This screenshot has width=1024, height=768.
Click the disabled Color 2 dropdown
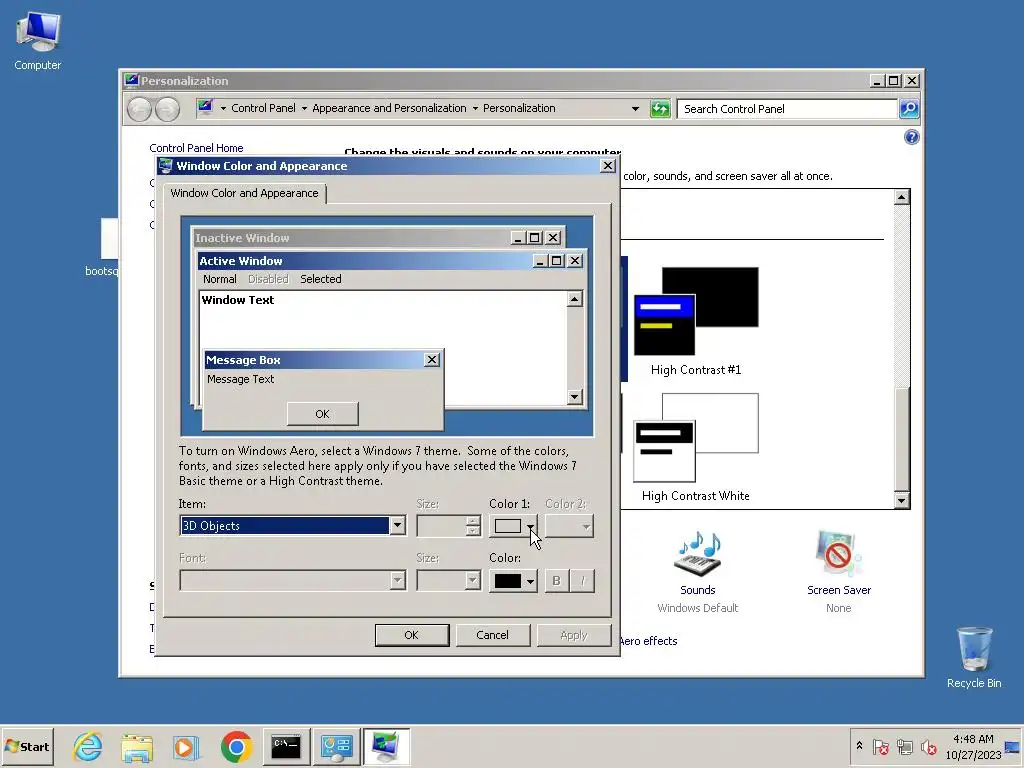pos(569,526)
